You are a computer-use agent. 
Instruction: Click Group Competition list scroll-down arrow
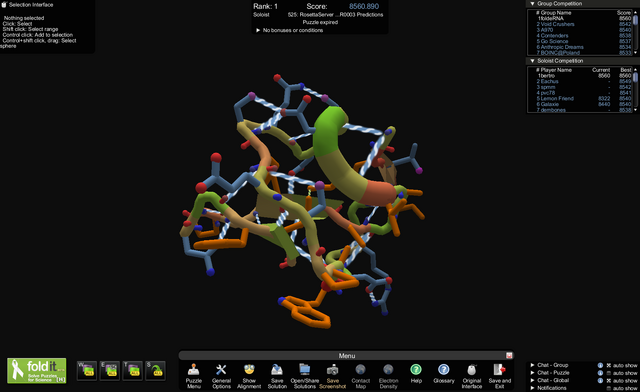click(x=635, y=53)
